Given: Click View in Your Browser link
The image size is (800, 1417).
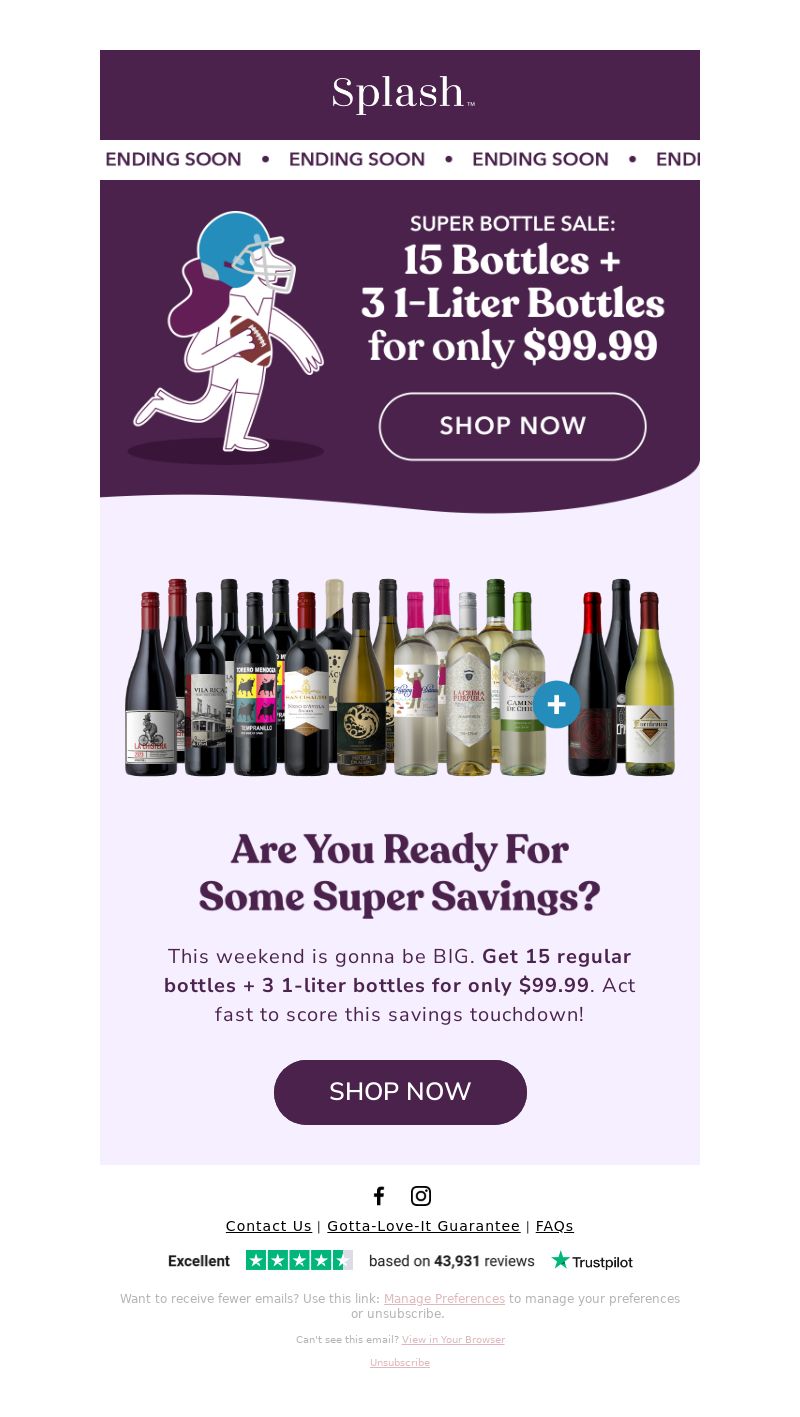Looking at the screenshot, I should click(x=453, y=1340).
